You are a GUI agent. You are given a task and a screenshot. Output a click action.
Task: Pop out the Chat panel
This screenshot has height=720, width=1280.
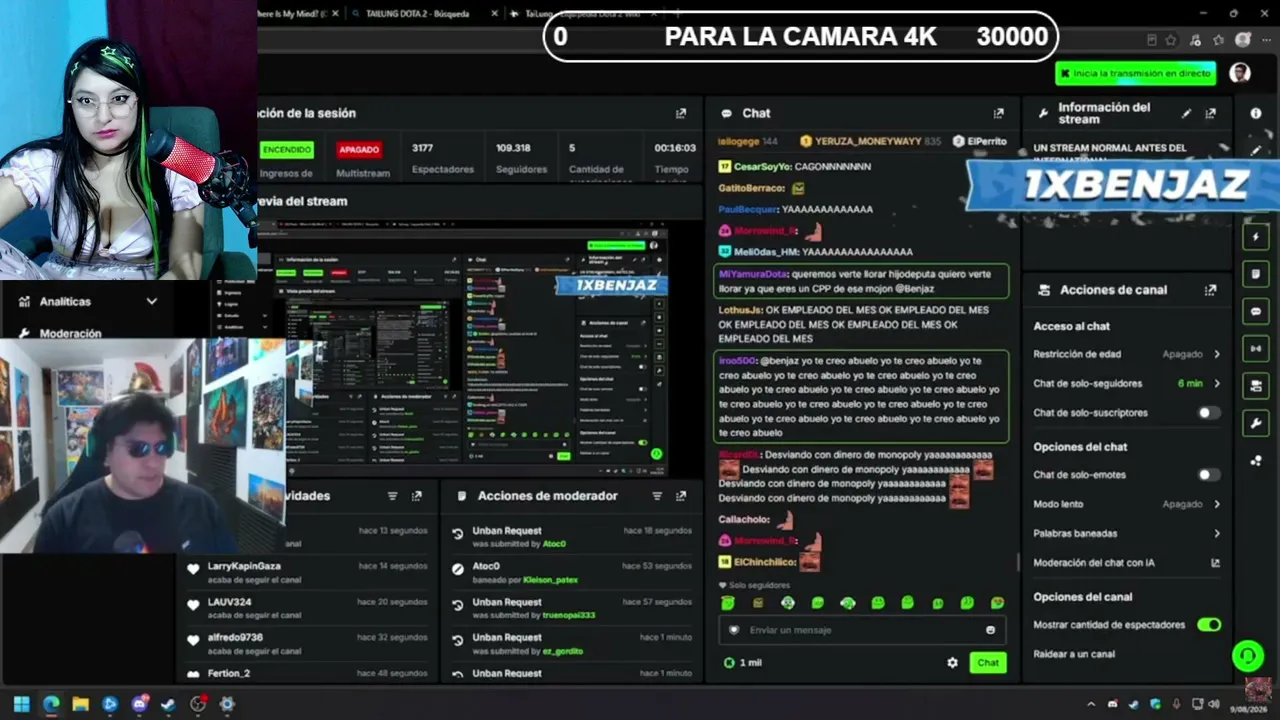click(x=998, y=113)
